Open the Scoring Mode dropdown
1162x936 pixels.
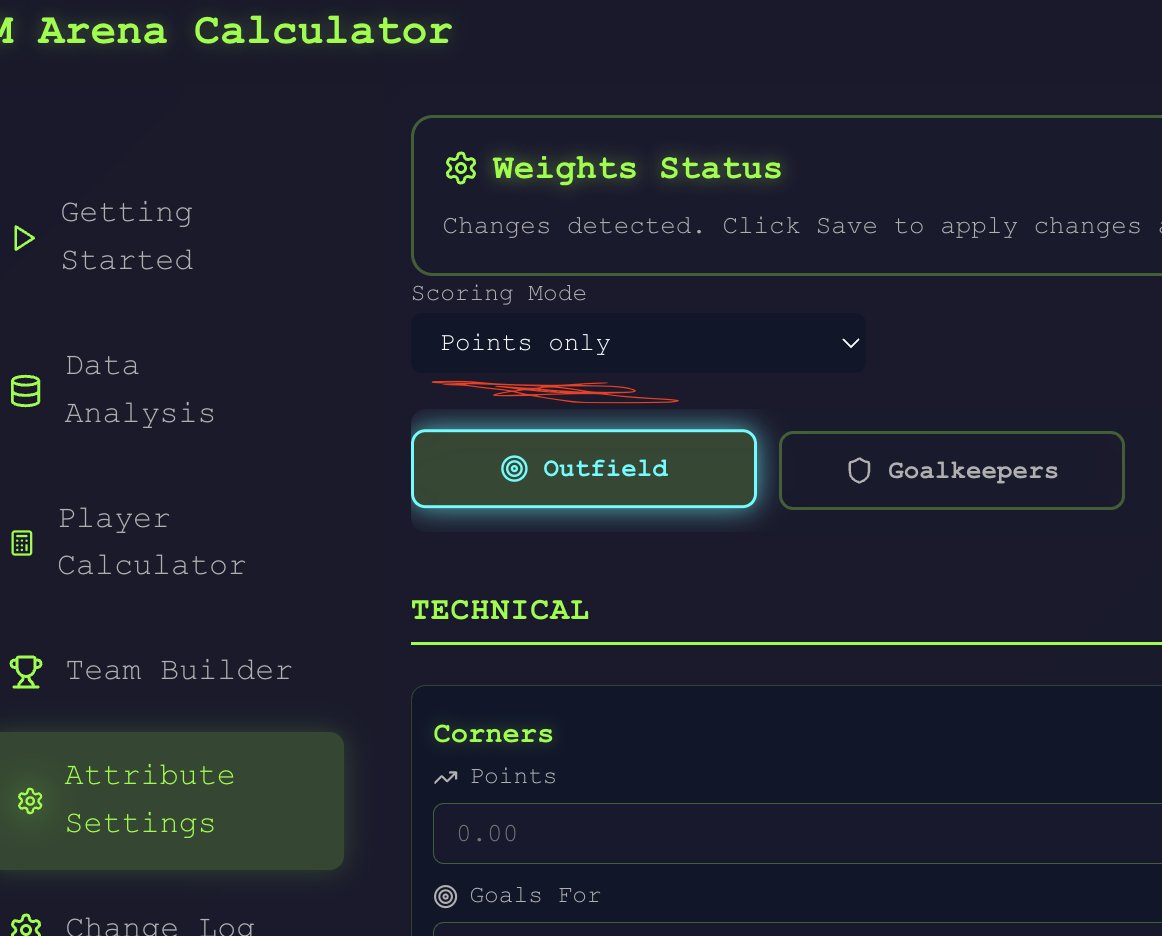638,344
